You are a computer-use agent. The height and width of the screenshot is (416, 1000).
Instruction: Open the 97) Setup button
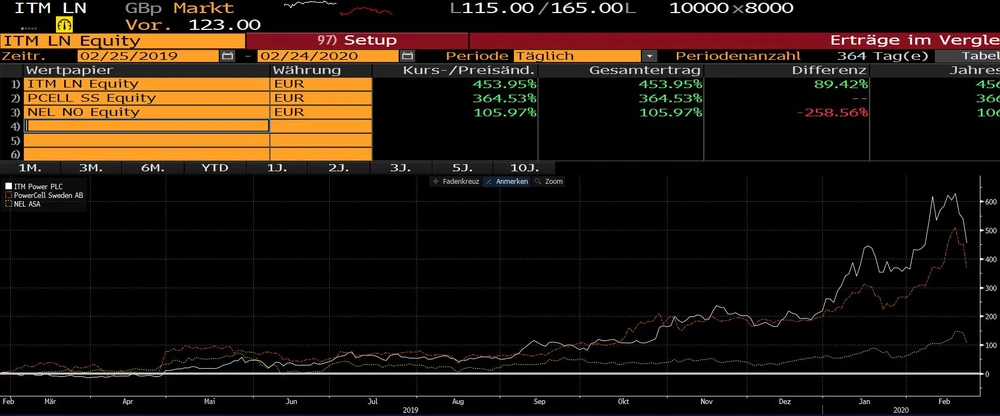pyautogui.click(x=357, y=40)
